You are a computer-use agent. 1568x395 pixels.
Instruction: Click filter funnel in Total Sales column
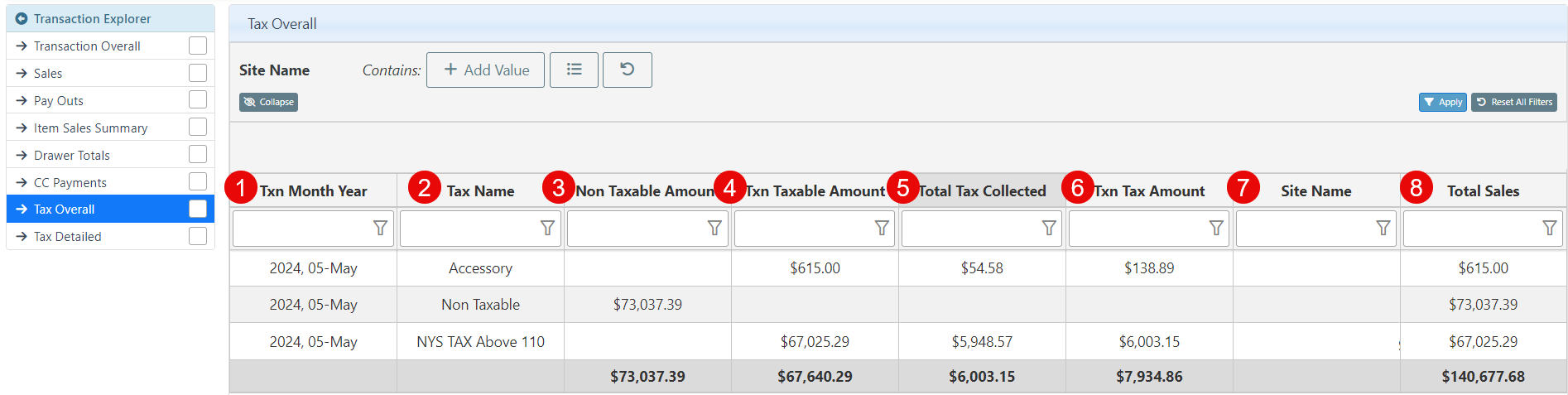pyautogui.click(x=1550, y=228)
